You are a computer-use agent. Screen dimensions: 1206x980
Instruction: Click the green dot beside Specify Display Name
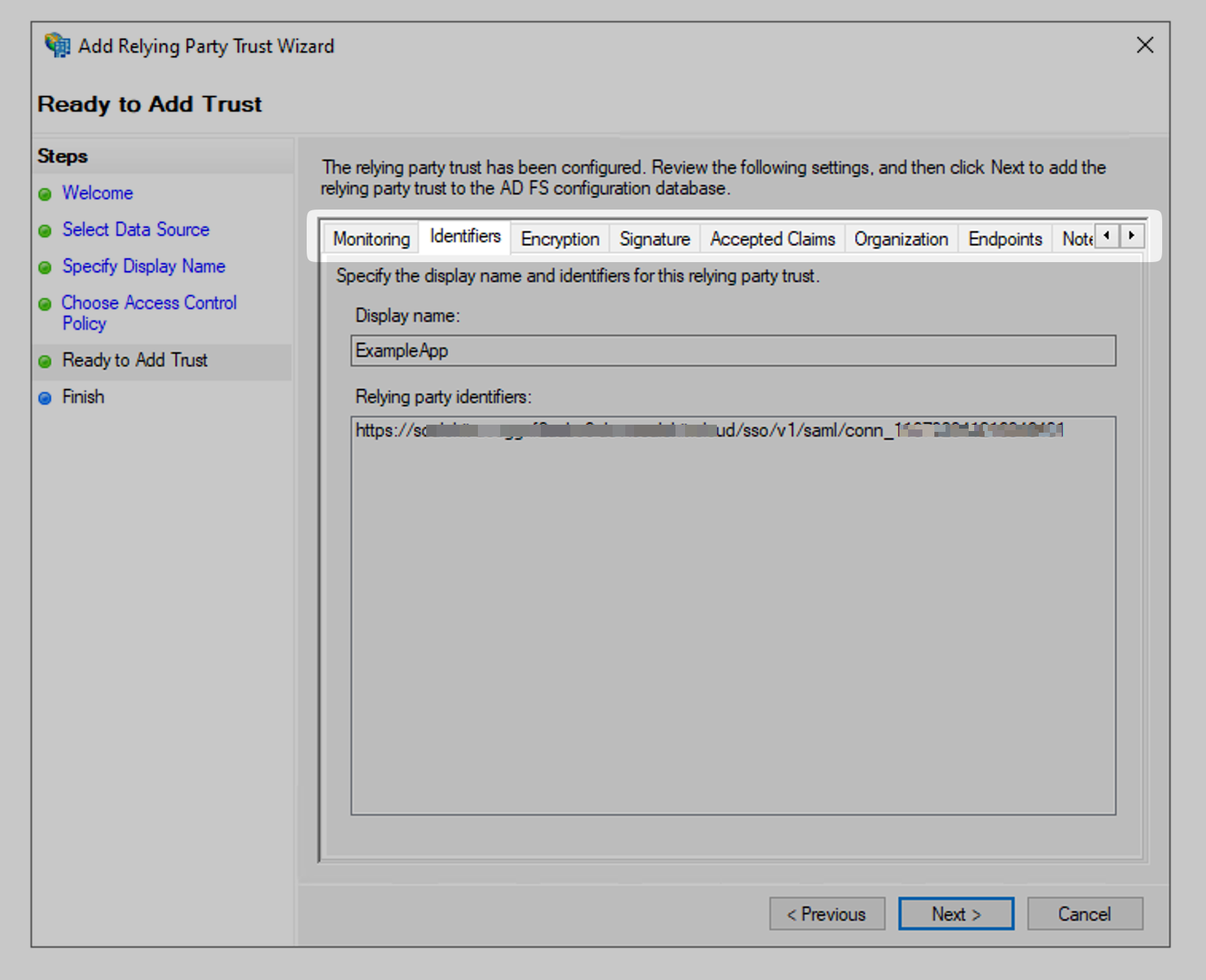[x=45, y=266]
